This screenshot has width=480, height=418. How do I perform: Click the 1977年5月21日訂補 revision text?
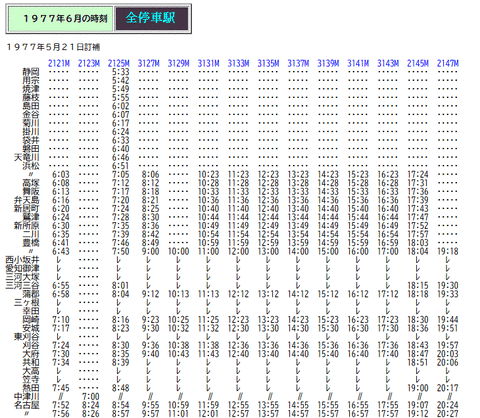[x=53, y=47]
